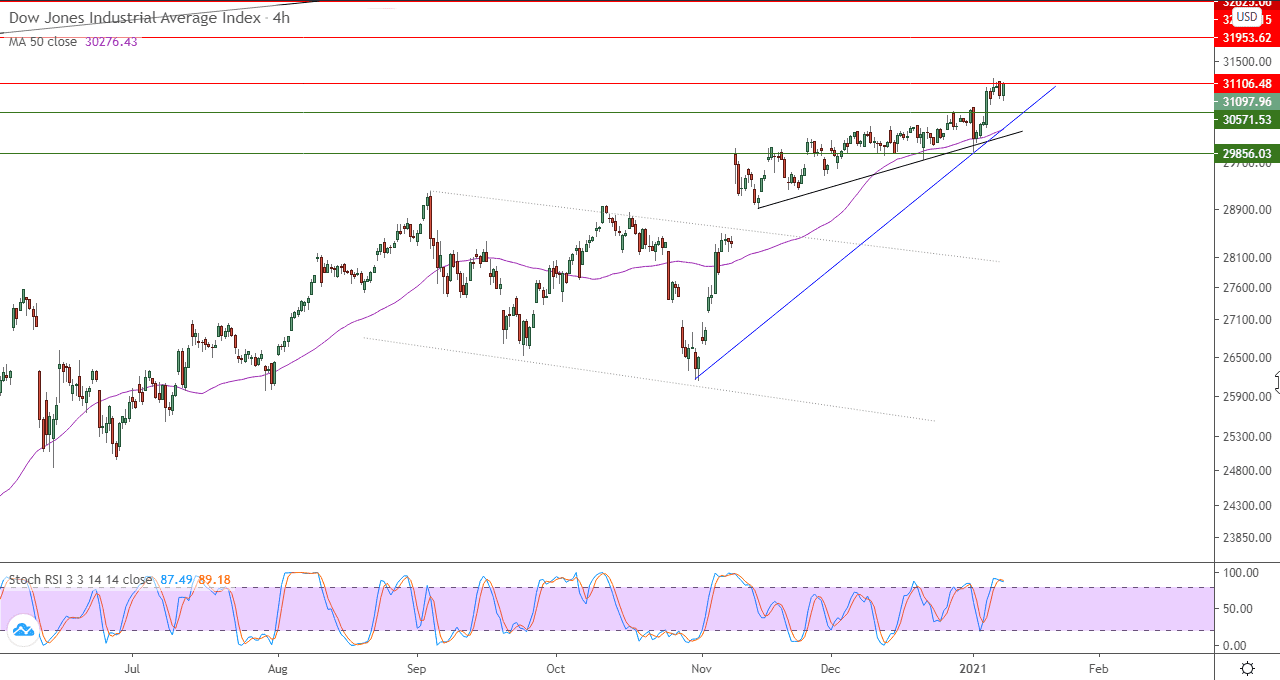The width and height of the screenshot is (1280, 680).
Task: Click the 24300.00 price axis label
Action: tap(1246, 506)
